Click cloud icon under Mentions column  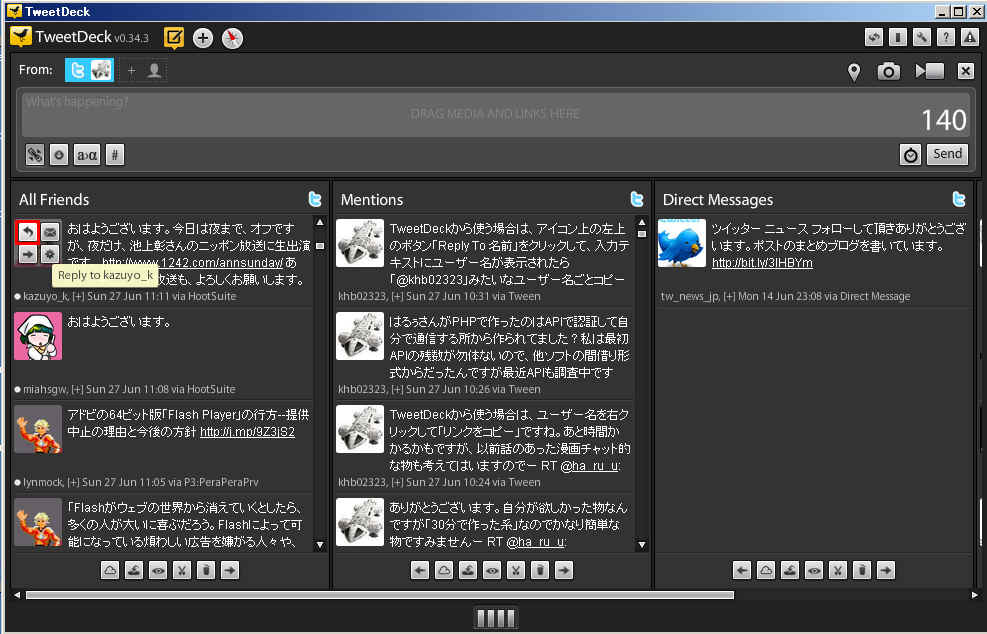pos(444,570)
